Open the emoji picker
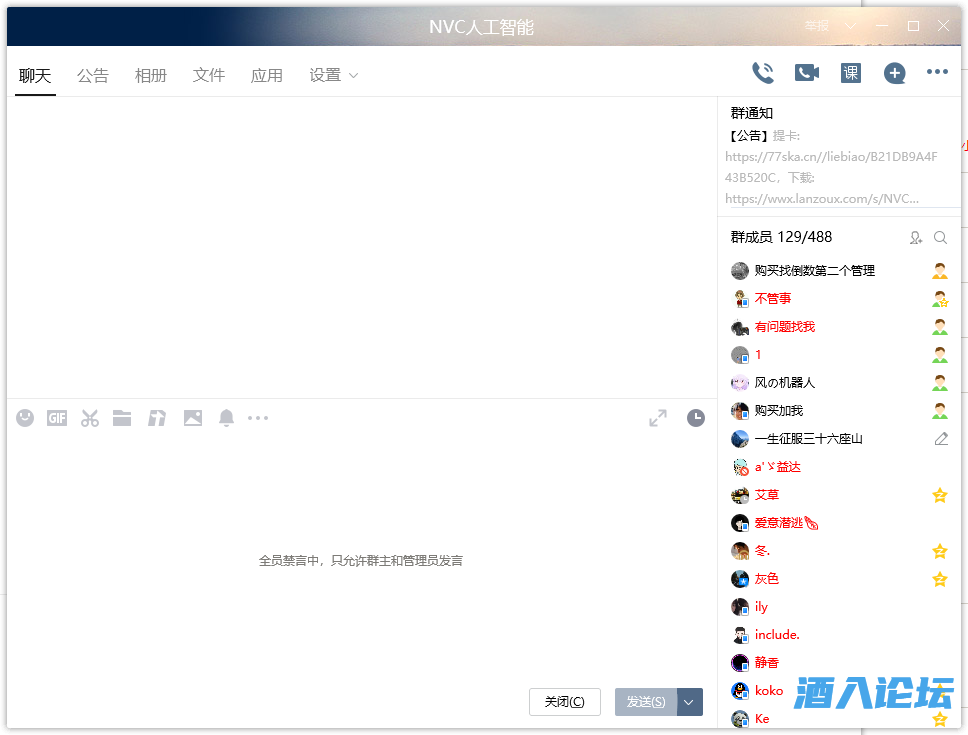This screenshot has width=968, height=735. [25, 418]
